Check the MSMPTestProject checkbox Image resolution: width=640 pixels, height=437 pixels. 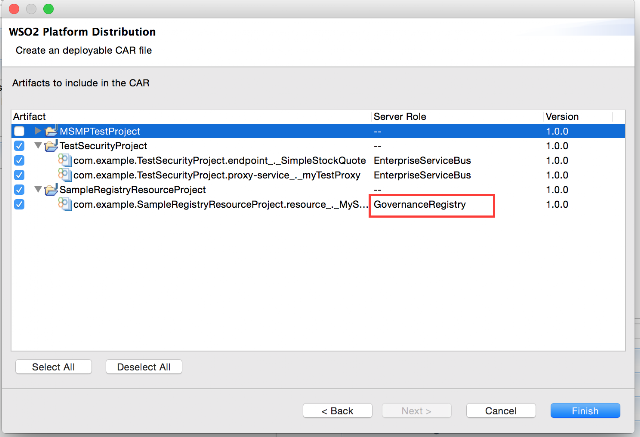[x=19, y=131]
